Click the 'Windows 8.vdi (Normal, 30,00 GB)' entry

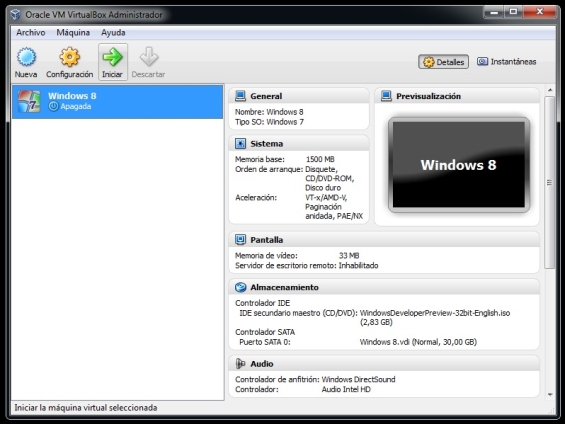pos(418,342)
